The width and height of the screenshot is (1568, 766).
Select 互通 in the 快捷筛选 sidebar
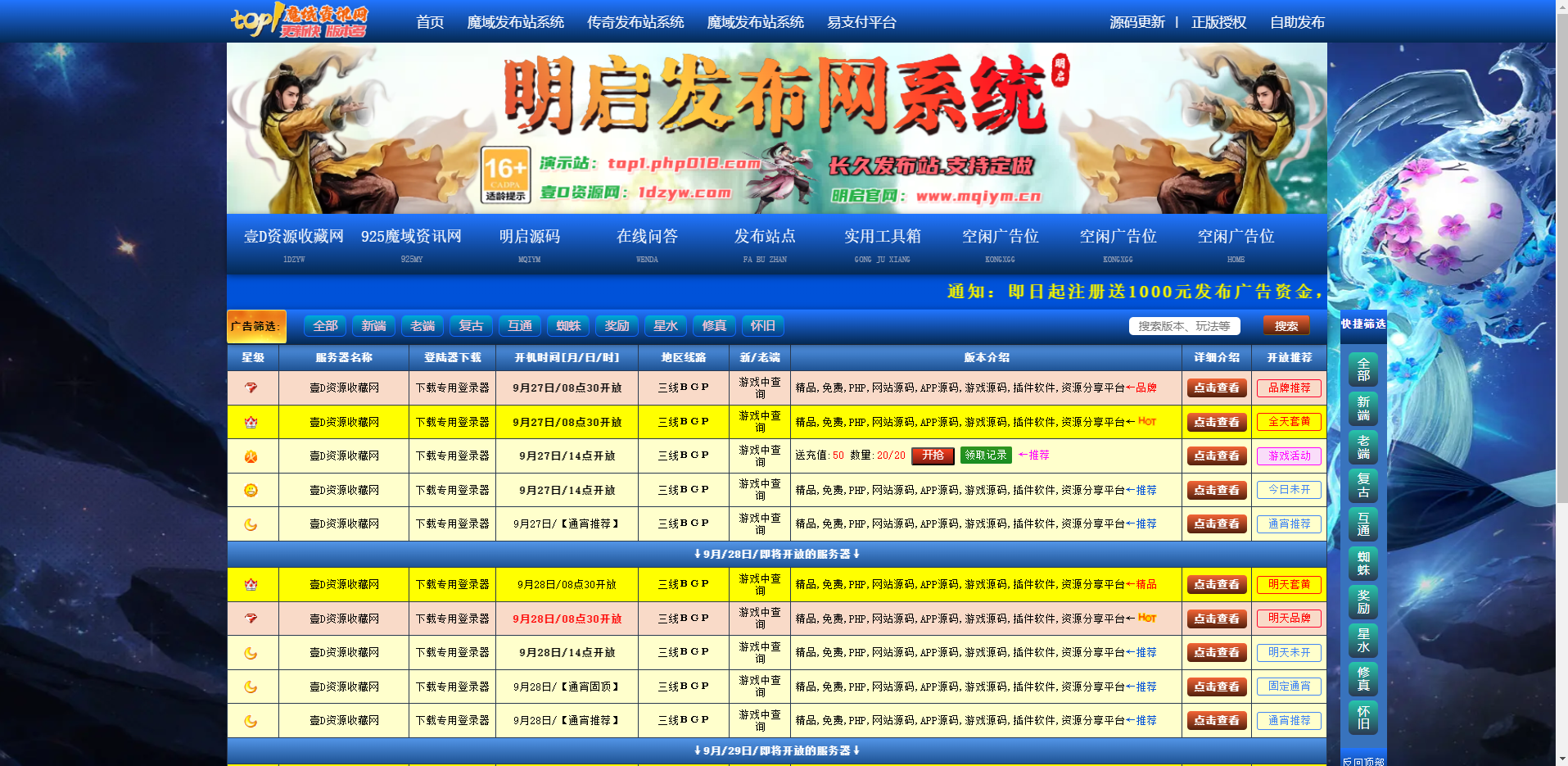pyautogui.click(x=1363, y=524)
